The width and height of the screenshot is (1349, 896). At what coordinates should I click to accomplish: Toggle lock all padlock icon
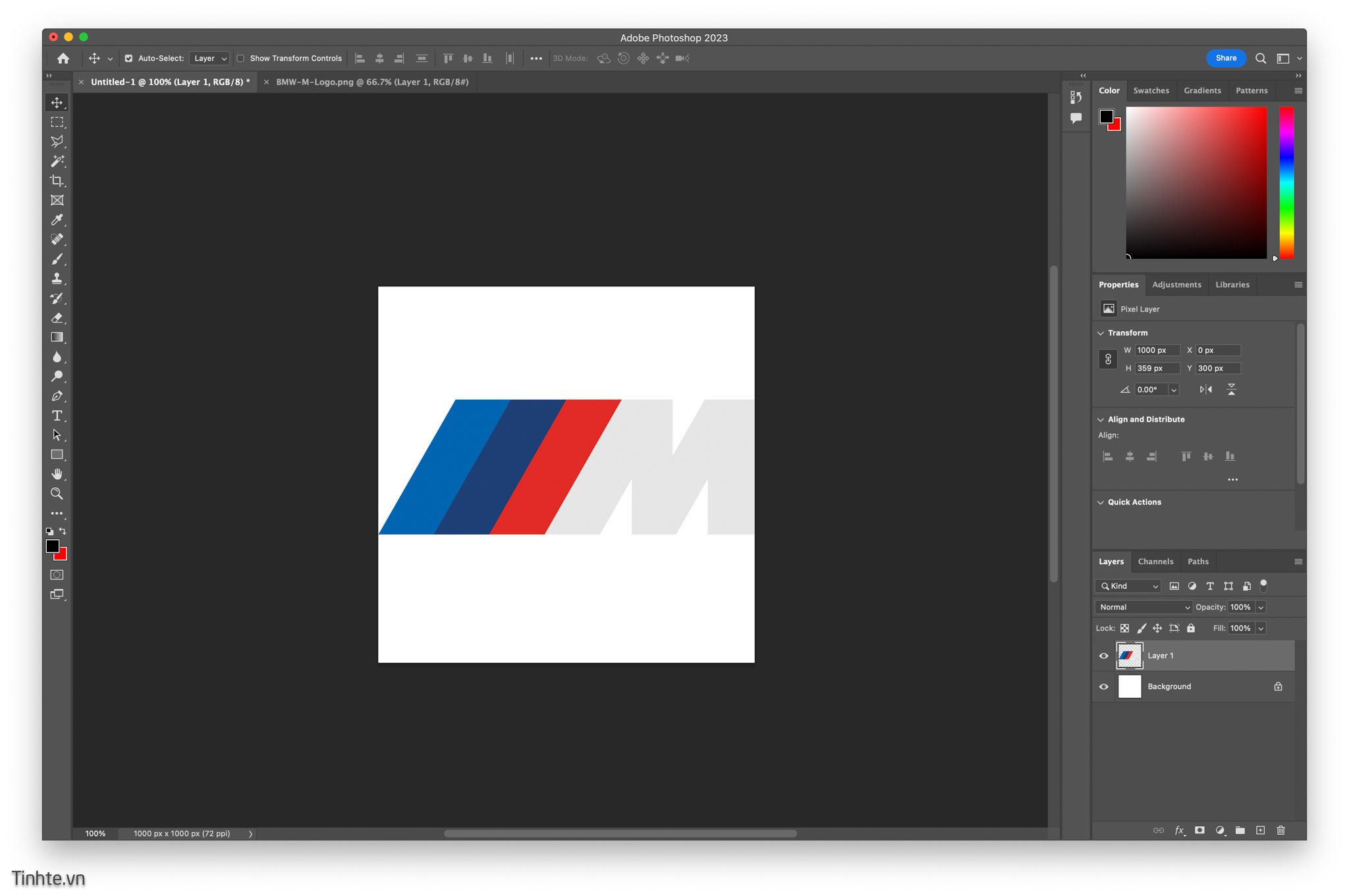(x=1191, y=628)
